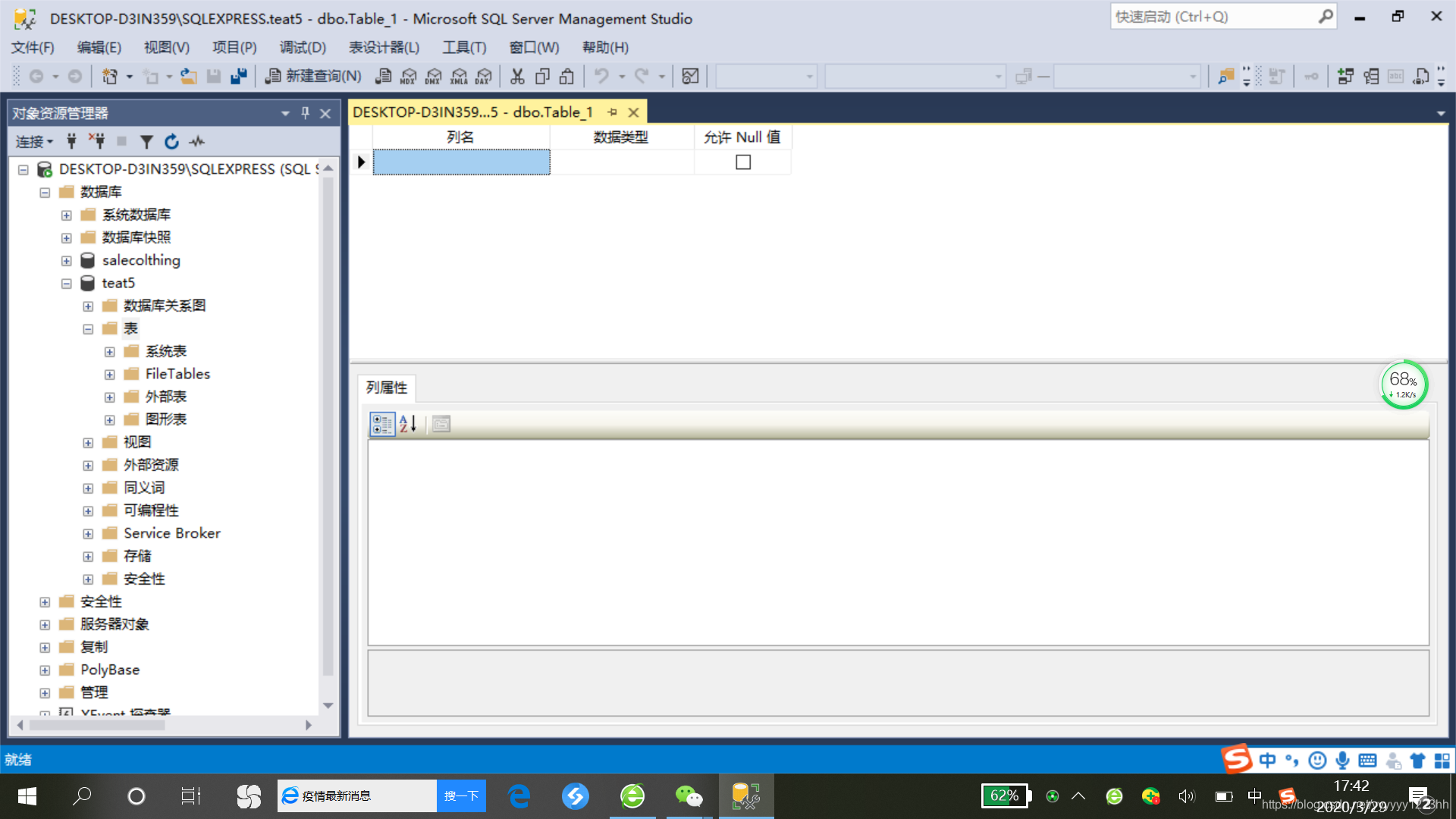This screenshot has height=819, width=1456.
Task: Expand the Service Broker folder
Action: pos(88,534)
